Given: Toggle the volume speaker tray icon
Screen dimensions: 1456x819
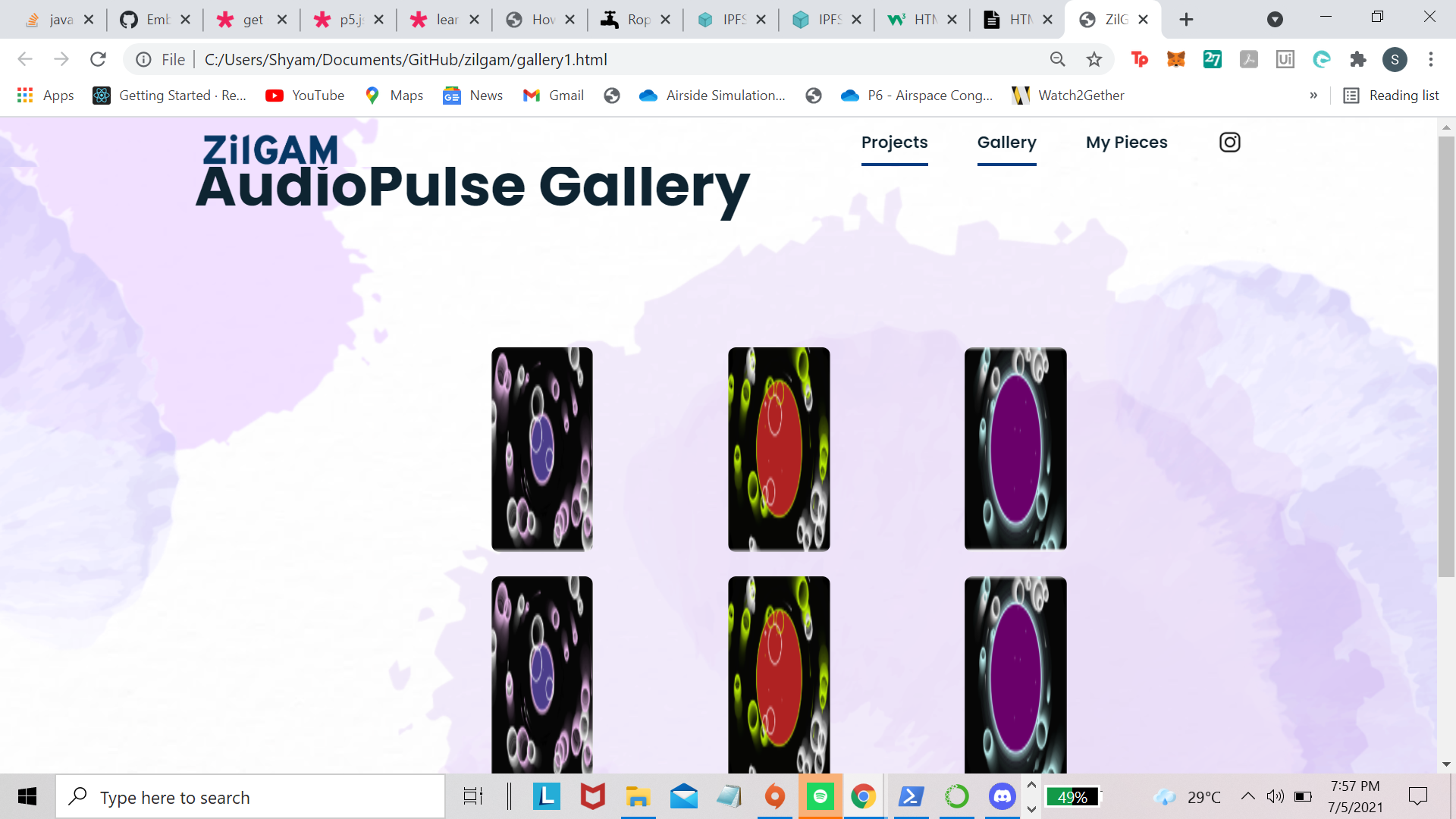Looking at the screenshot, I should (1275, 796).
